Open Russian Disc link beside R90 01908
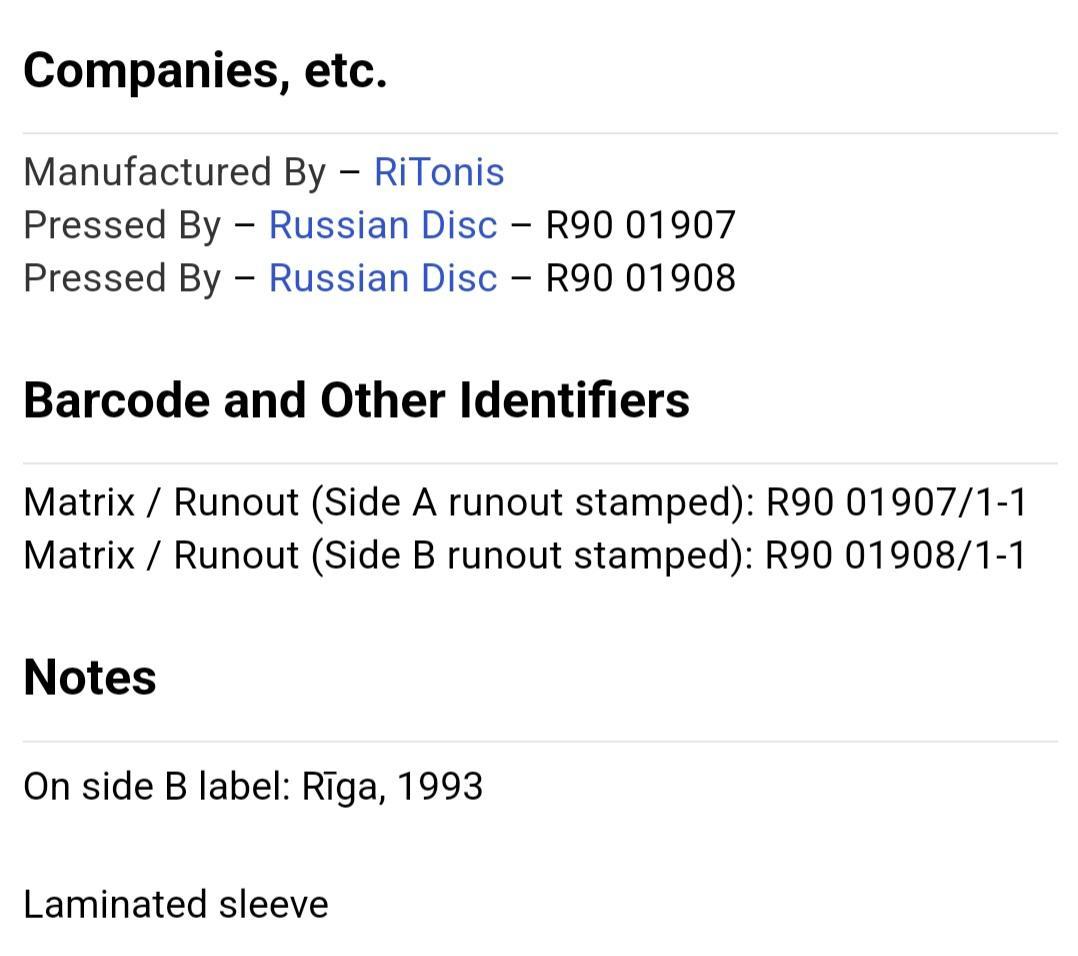The width and height of the screenshot is (1078, 956). coord(383,278)
